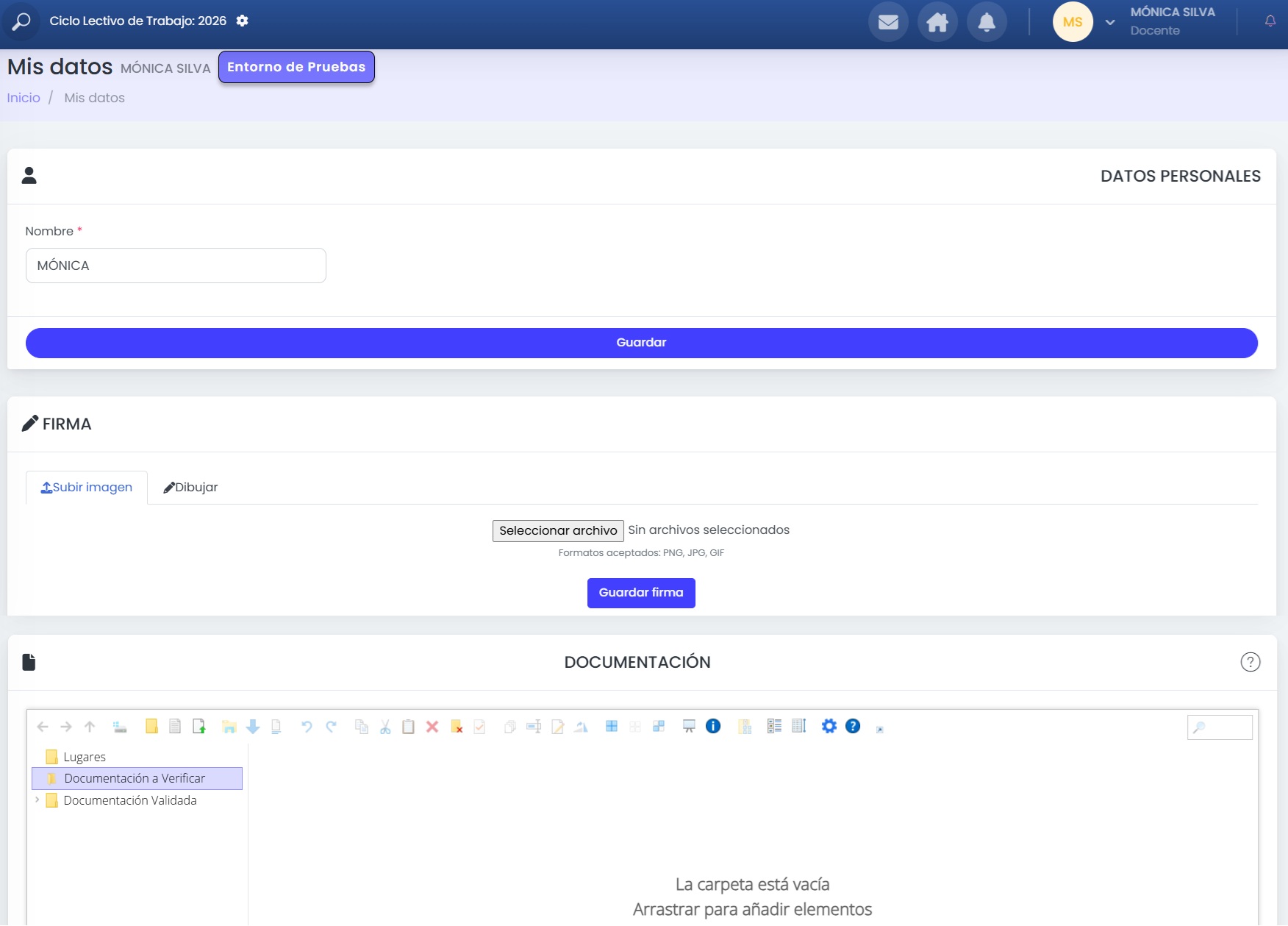Click the create archive icon
Viewport: 1288px width, 926px height.
click(745, 727)
